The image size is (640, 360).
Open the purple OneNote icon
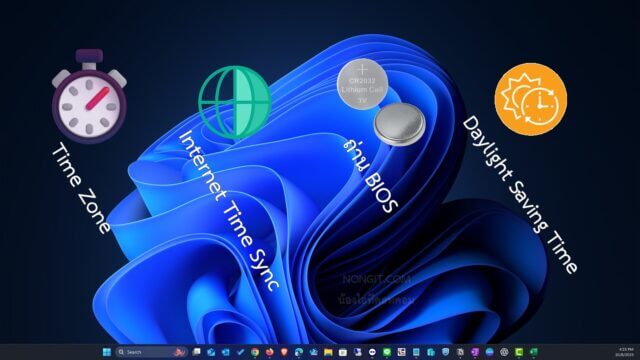pyautogui.click(x=475, y=352)
